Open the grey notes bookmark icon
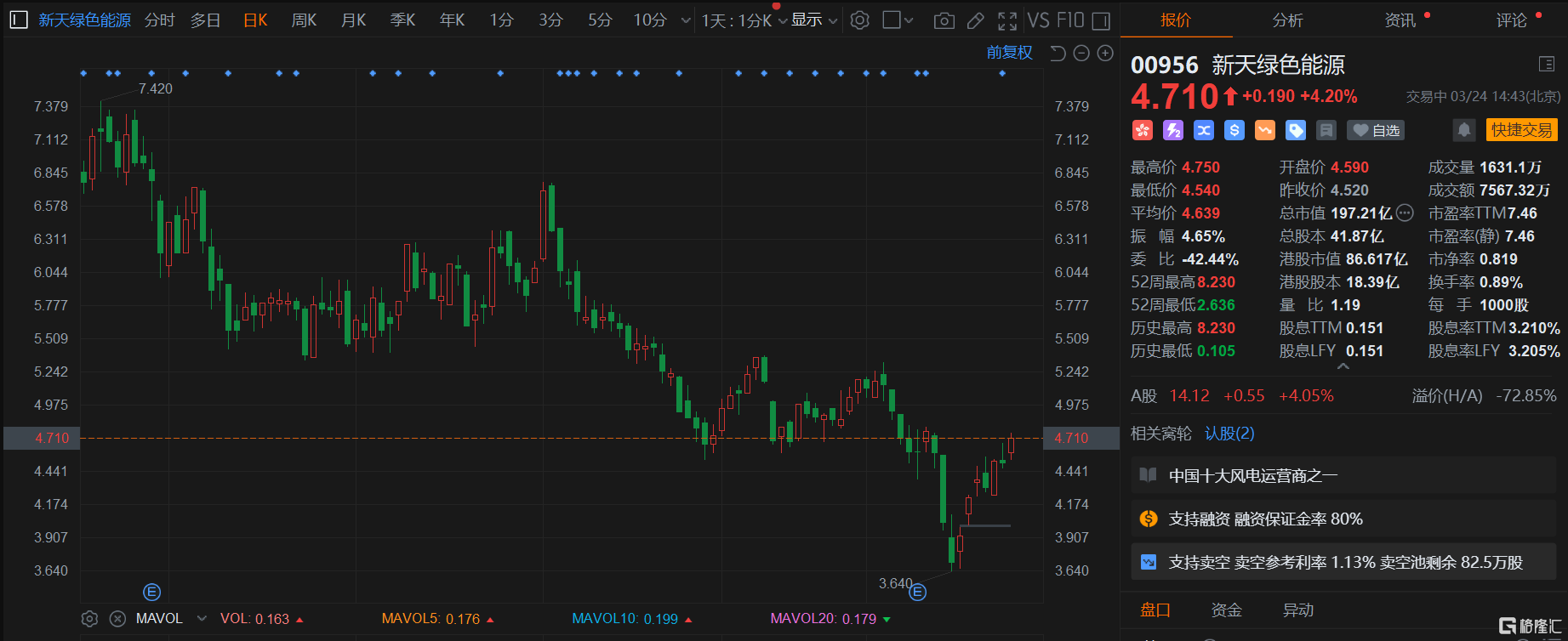The height and width of the screenshot is (641, 1568). click(1326, 130)
